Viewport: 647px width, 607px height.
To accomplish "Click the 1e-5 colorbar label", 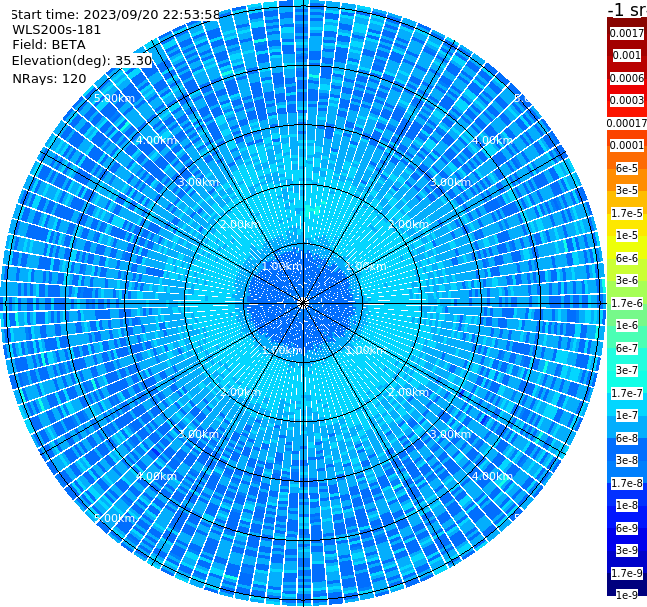I will [x=627, y=235].
